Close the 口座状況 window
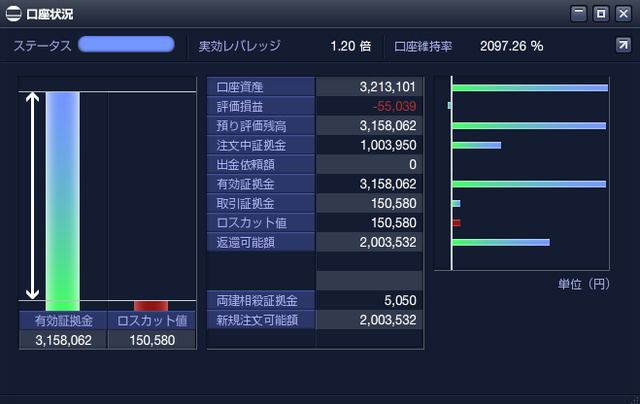The image size is (640, 404). tap(623, 13)
